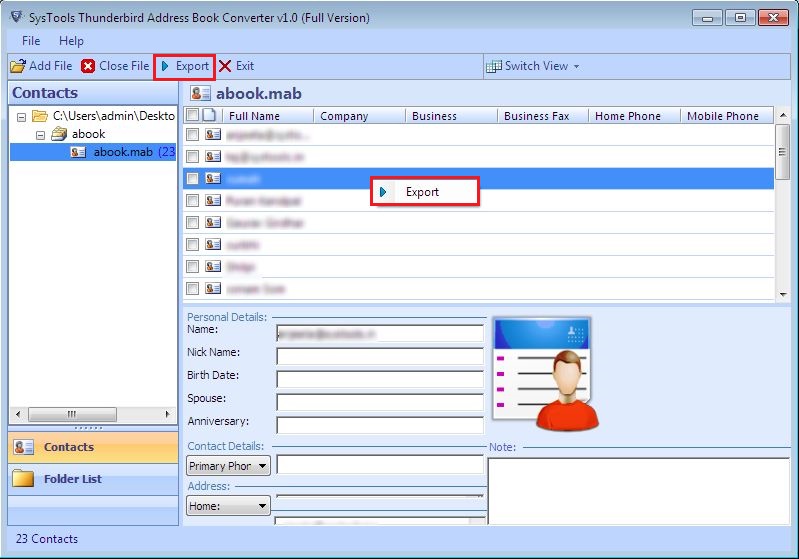Click the contact list scroll down arrow
Screen dimensions: 799x559
tap(783, 294)
